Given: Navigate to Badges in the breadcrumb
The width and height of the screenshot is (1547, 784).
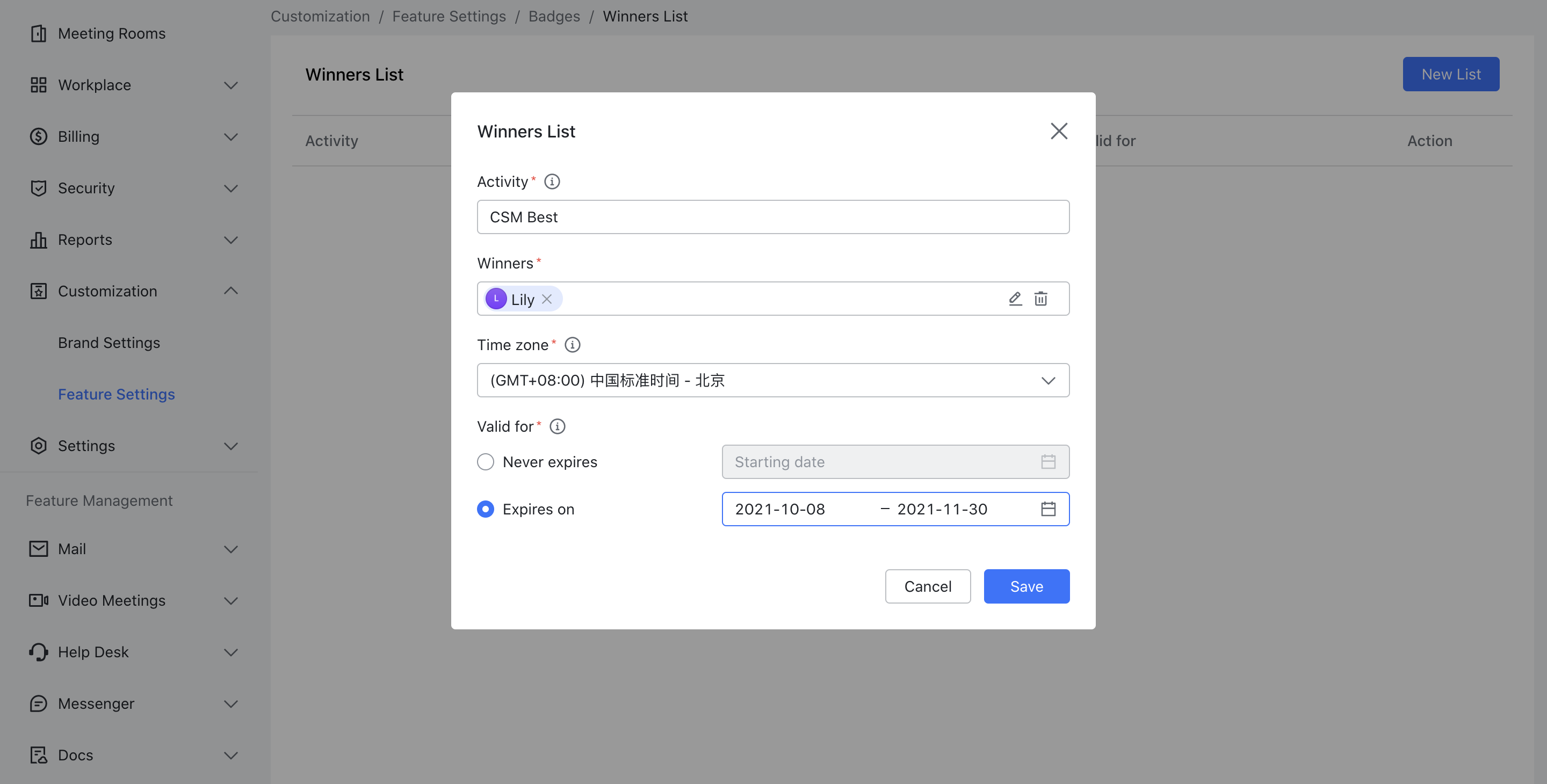Looking at the screenshot, I should [x=554, y=16].
